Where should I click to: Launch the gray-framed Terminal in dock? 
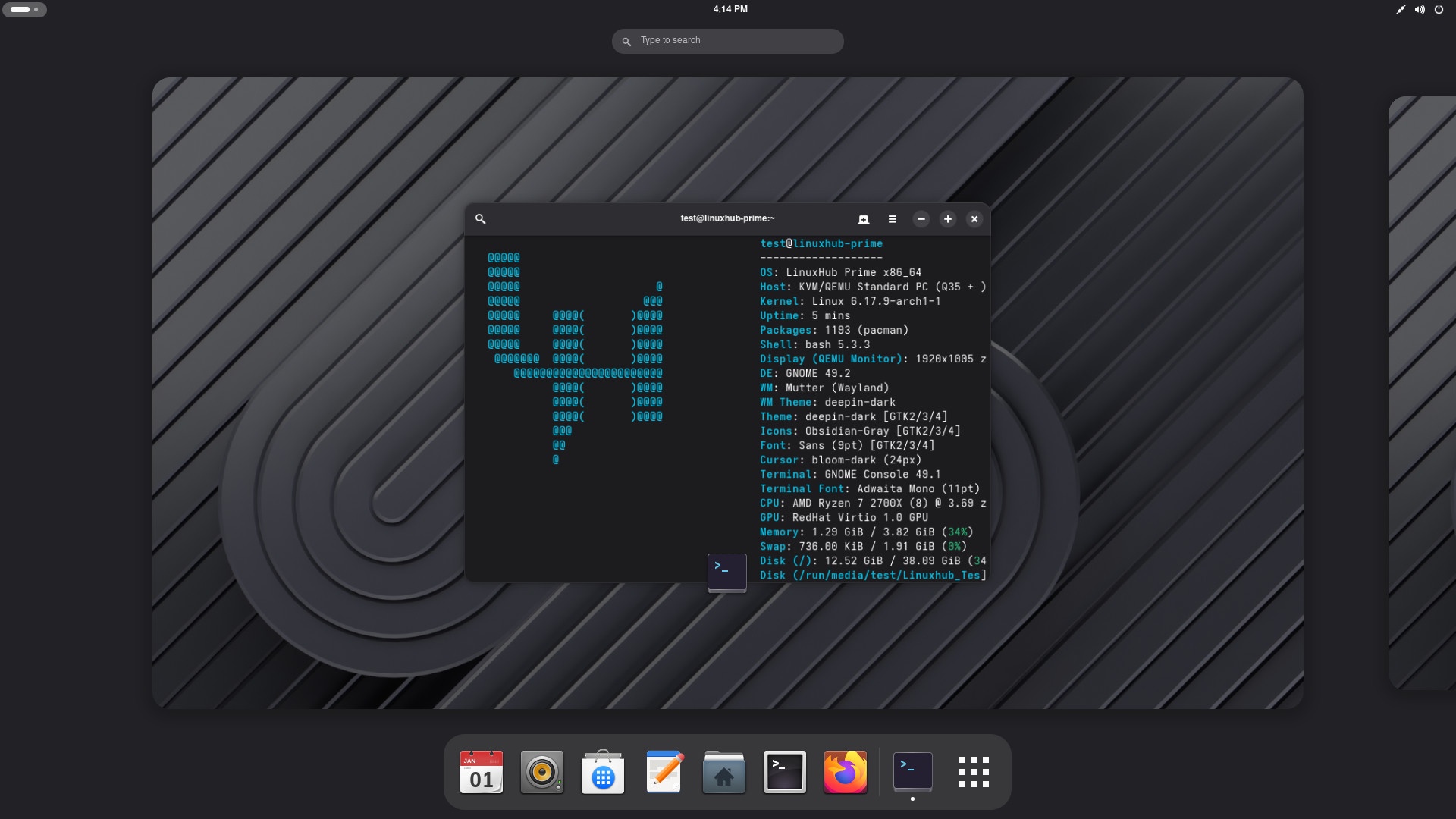click(785, 773)
